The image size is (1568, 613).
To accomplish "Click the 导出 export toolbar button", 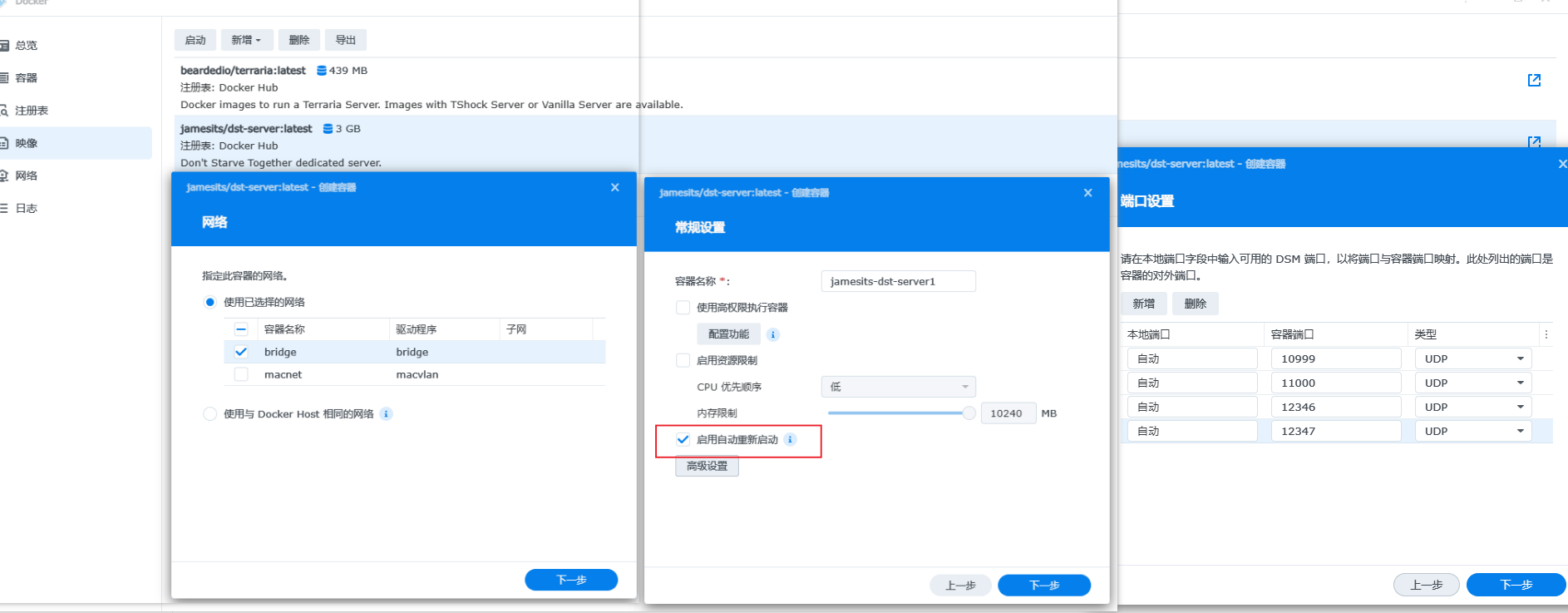I will (346, 40).
